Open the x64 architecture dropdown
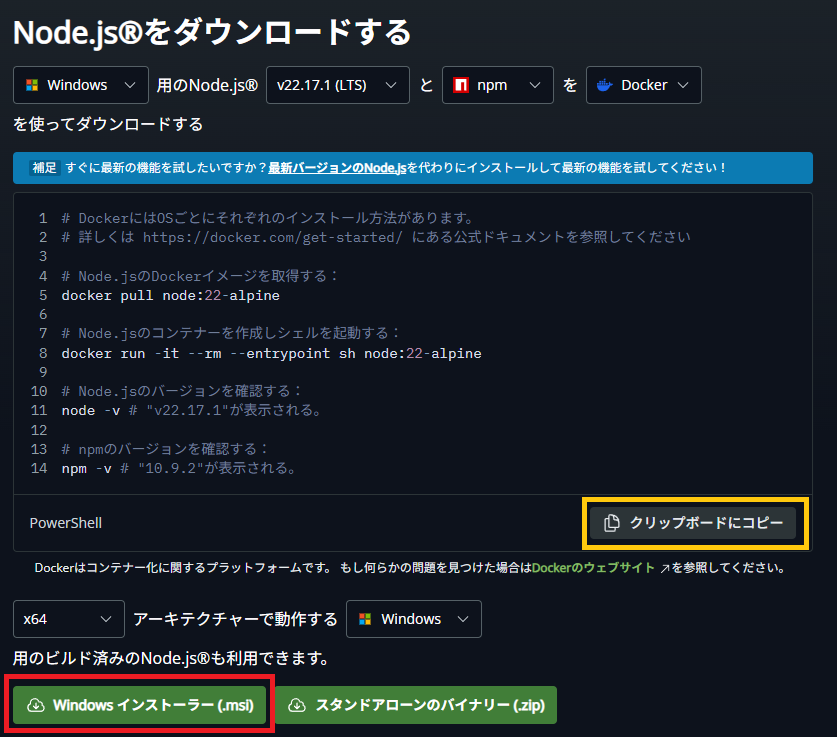 tap(69, 619)
